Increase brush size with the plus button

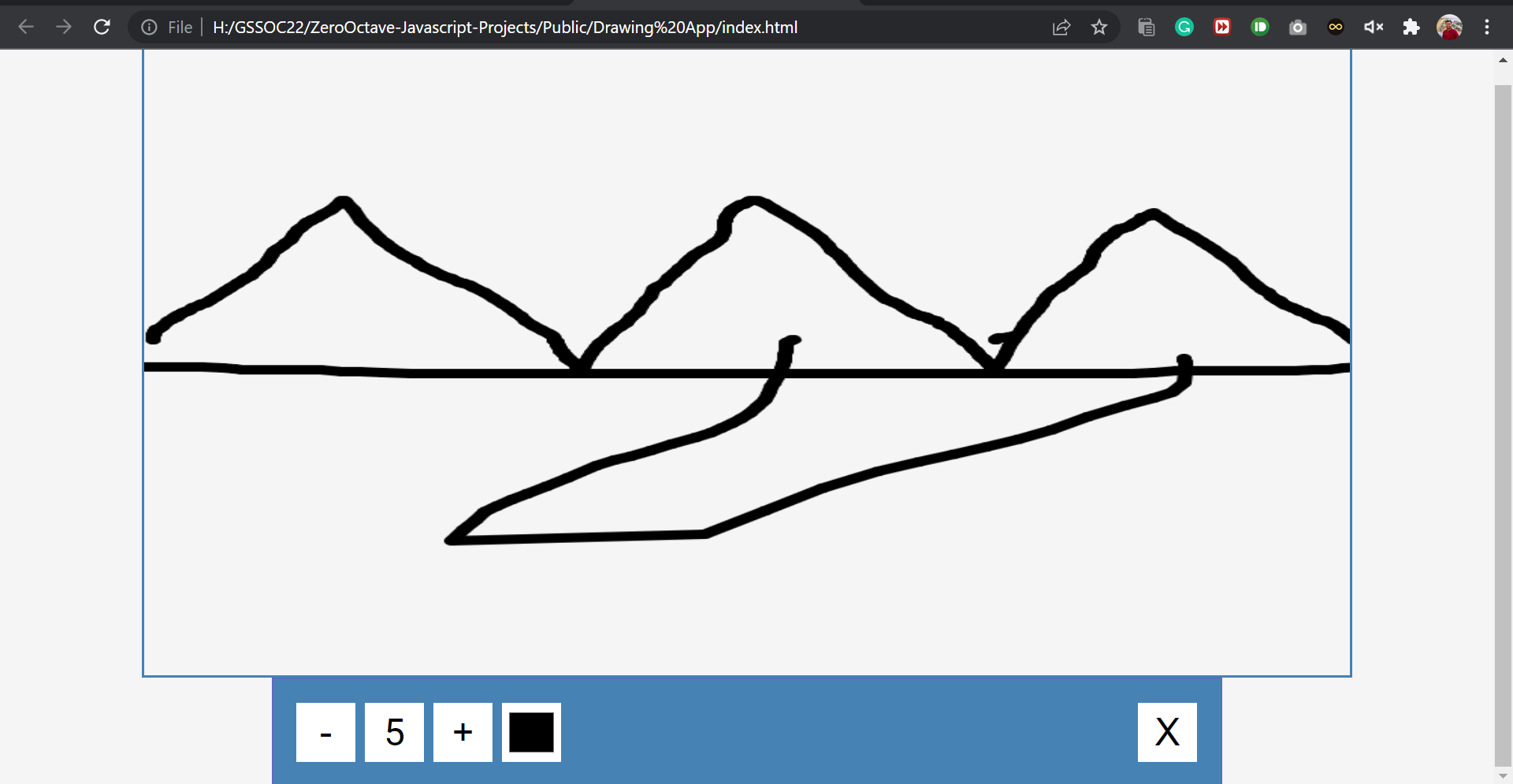point(463,732)
